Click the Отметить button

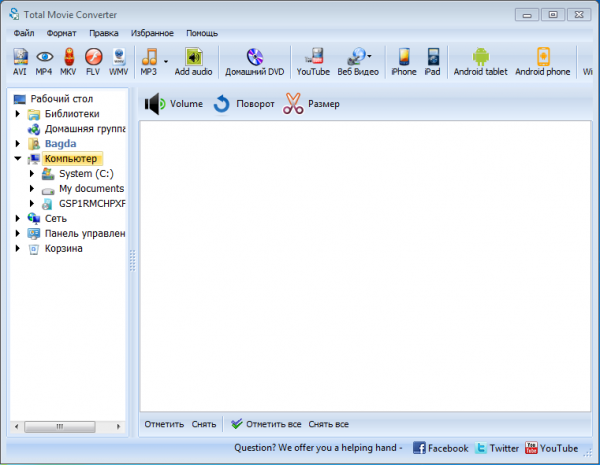164,424
